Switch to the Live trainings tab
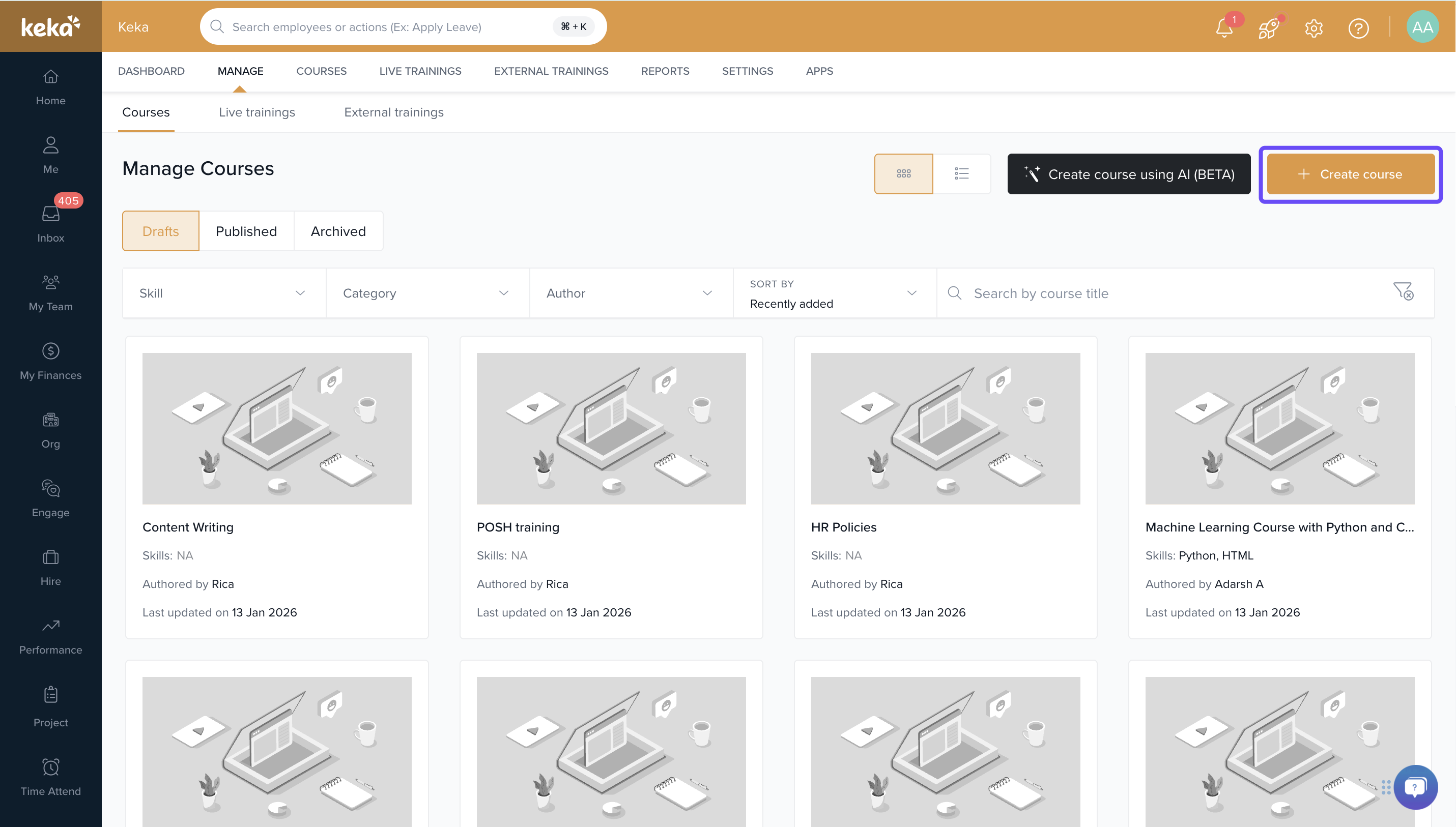This screenshot has height=827, width=1456. pyautogui.click(x=257, y=112)
